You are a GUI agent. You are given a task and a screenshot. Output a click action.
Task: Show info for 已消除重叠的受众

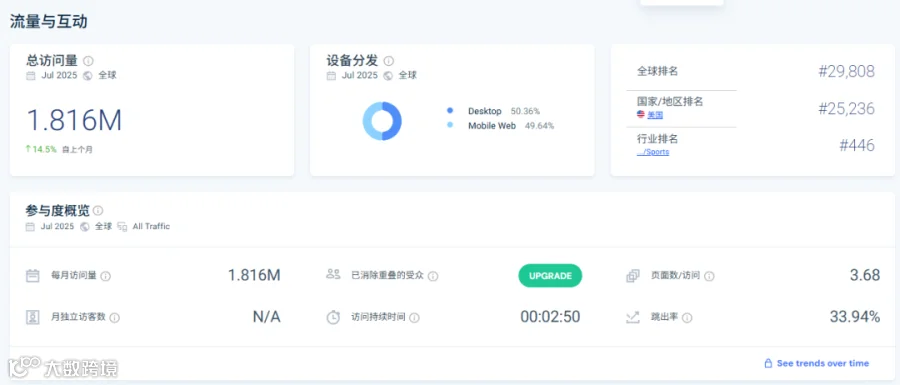click(433, 276)
